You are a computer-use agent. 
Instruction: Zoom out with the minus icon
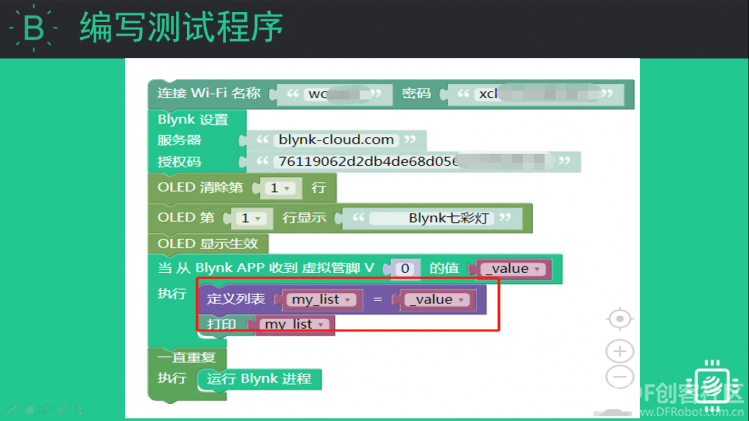pyautogui.click(x=620, y=377)
